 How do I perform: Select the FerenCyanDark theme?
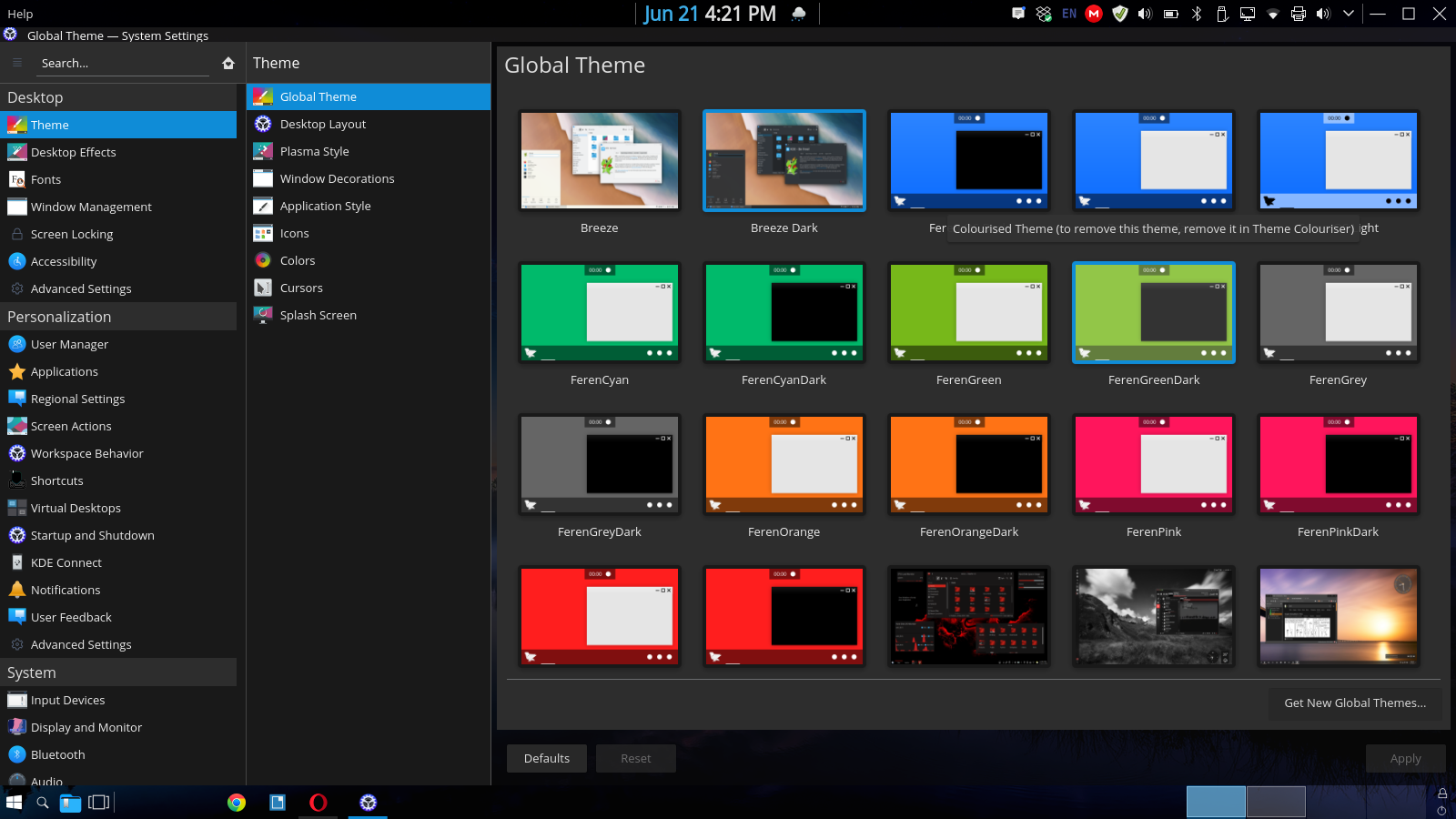coord(784,312)
